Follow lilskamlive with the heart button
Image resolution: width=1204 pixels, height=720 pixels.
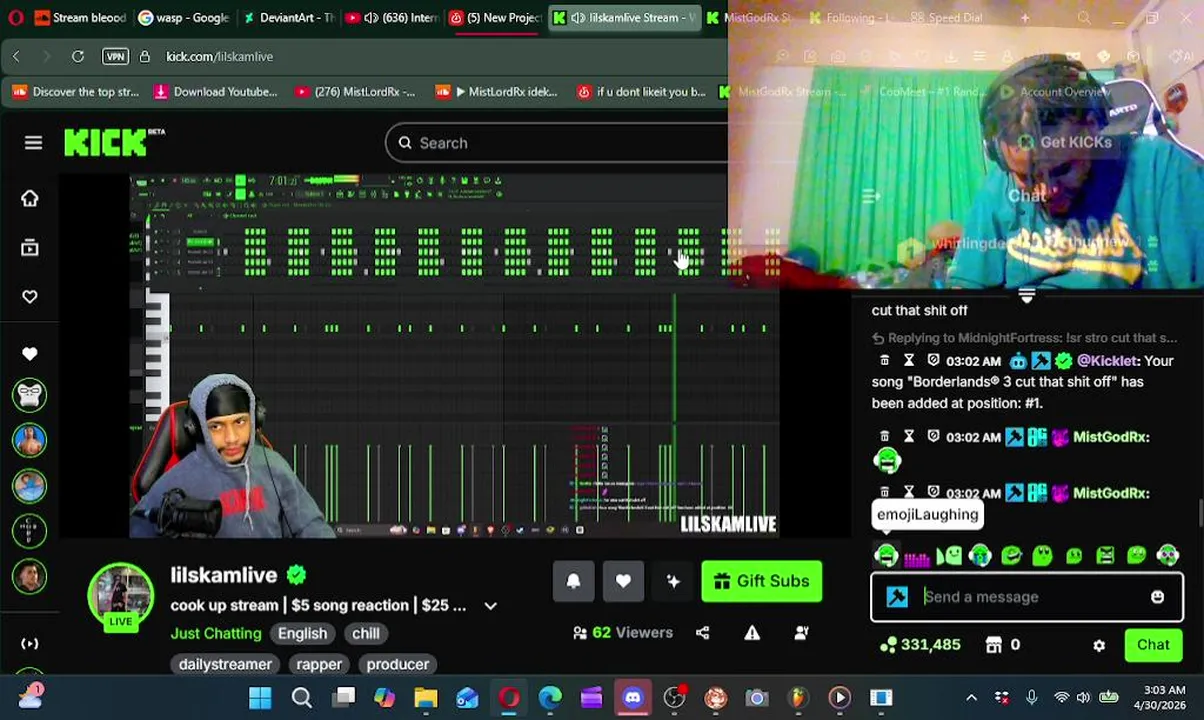623,581
